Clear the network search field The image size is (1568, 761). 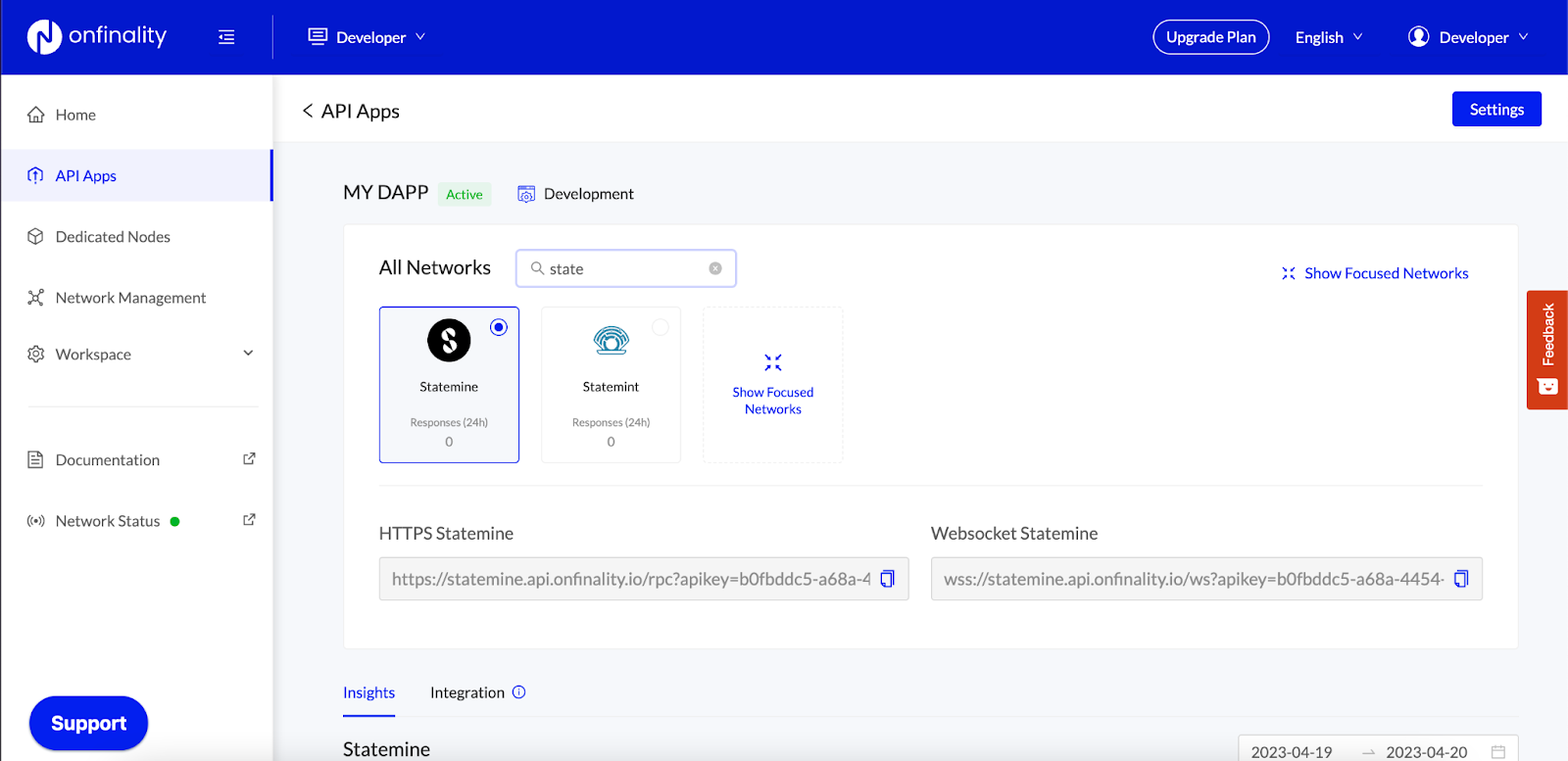[x=715, y=268]
